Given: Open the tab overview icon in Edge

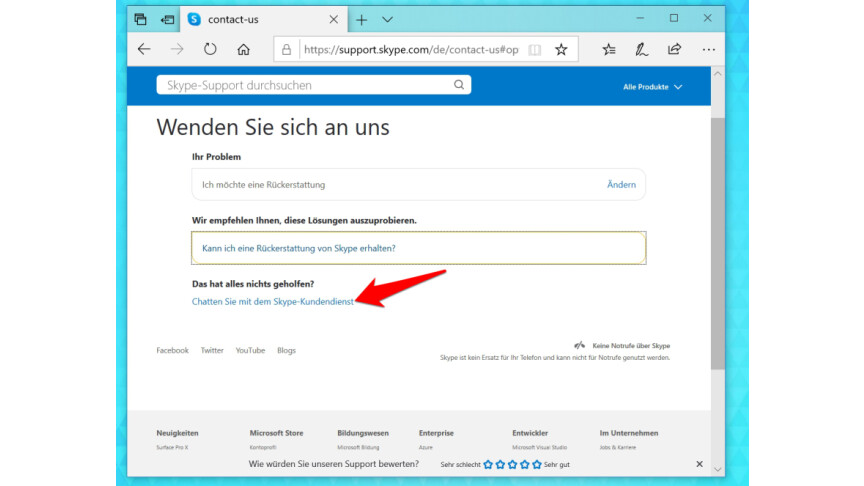Looking at the screenshot, I should point(141,19).
